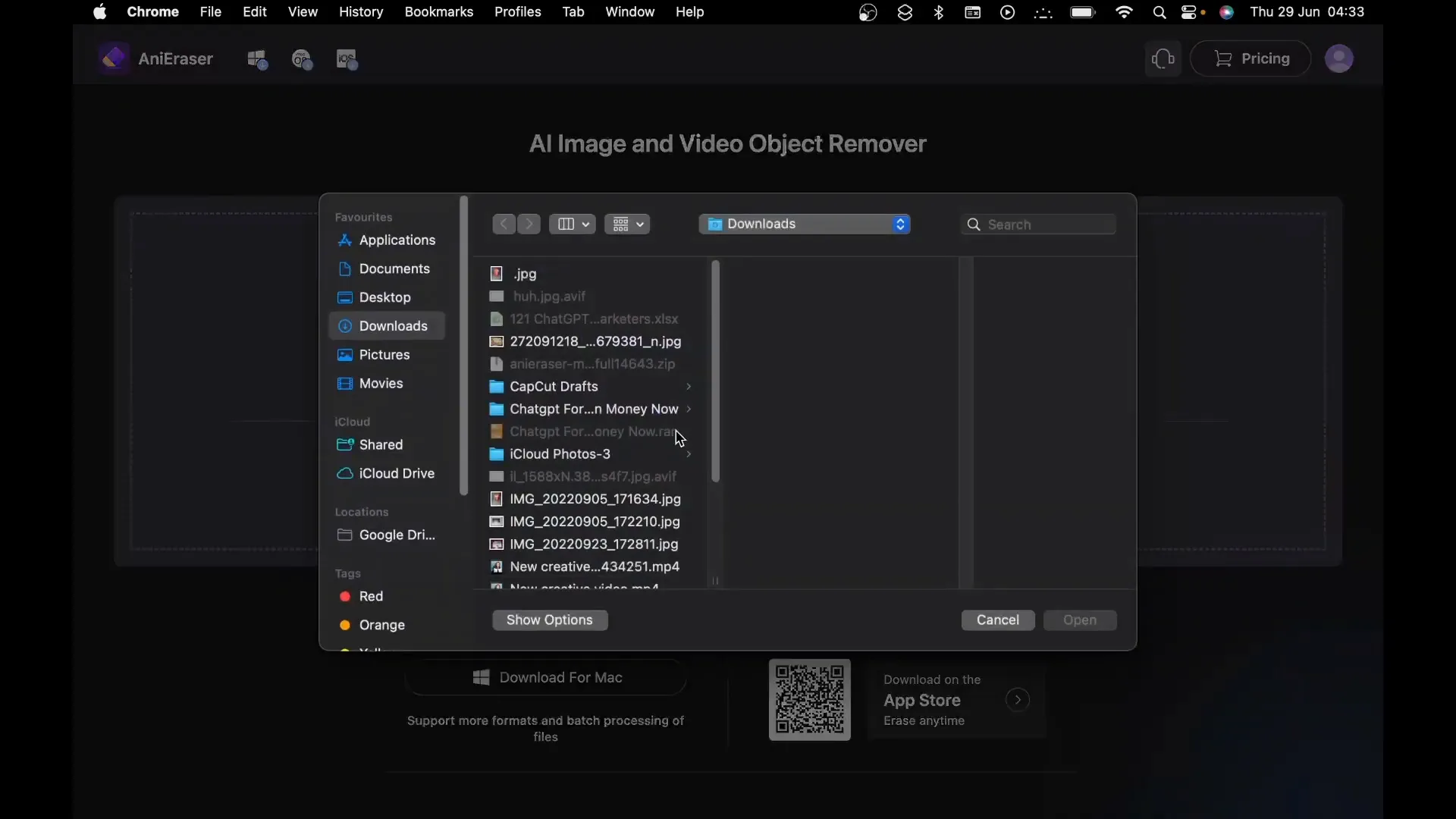Click the Cancel button in file picker

pos(998,619)
